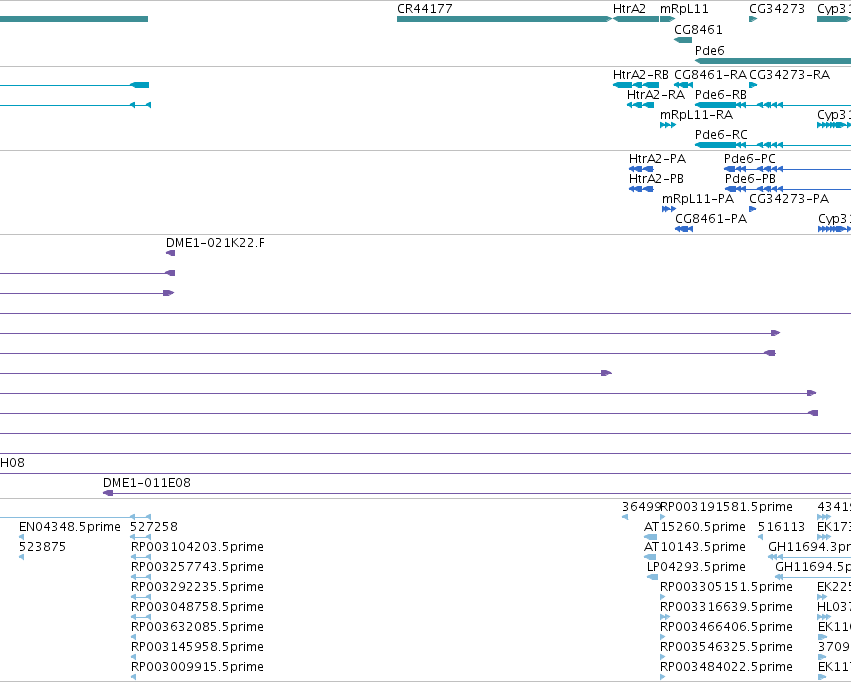This screenshot has height=682, width=851.
Task: Click EST label LP04293.5prime
Action: click(696, 567)
